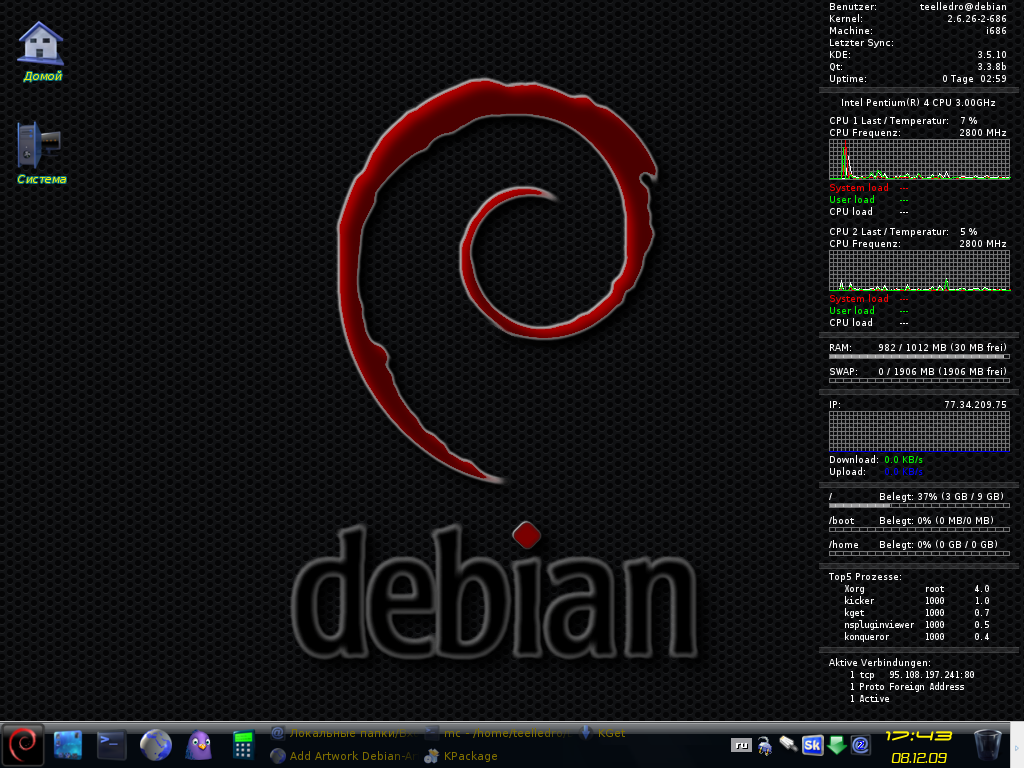1024x768 pixels.
Task: Switch to KGet taskbar entry
Action: coord(602,733)
